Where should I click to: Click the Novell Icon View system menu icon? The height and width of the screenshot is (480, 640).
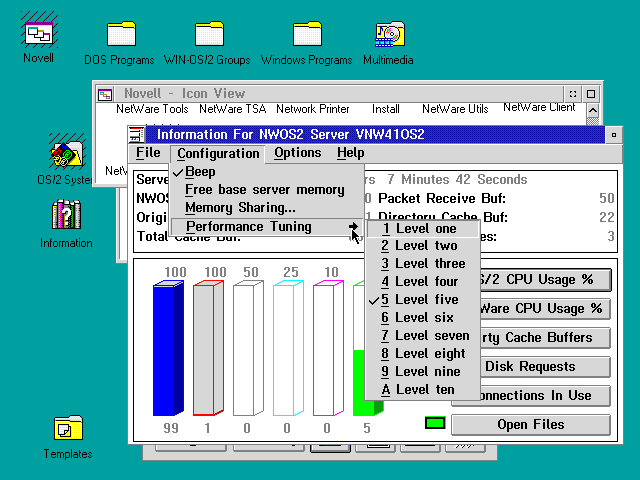[x=105, y=94]
